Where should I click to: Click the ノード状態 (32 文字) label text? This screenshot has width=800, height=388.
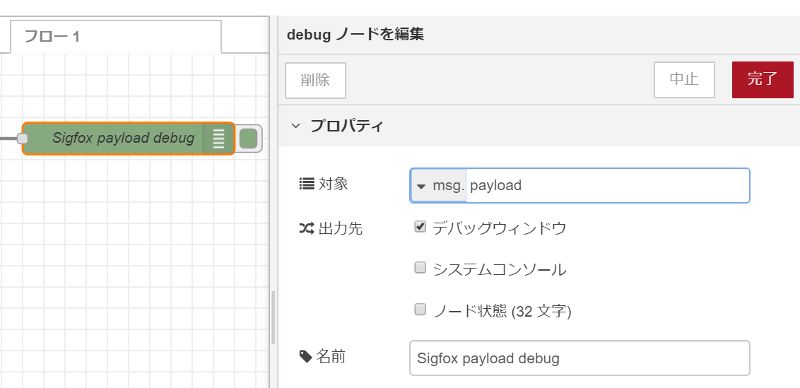pyautogui.click(x=502, y=310)
